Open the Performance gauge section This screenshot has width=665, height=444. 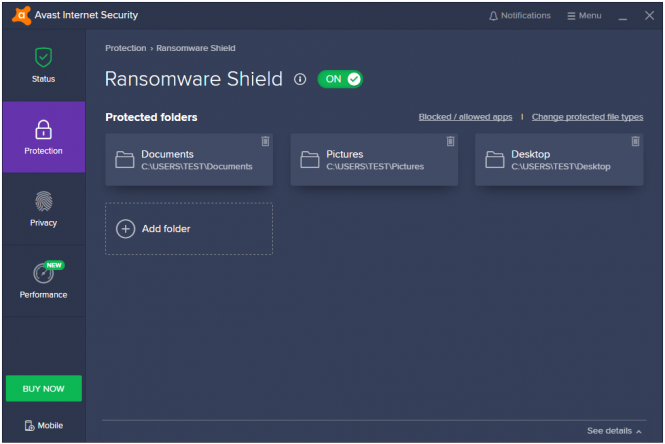point(43,280)
